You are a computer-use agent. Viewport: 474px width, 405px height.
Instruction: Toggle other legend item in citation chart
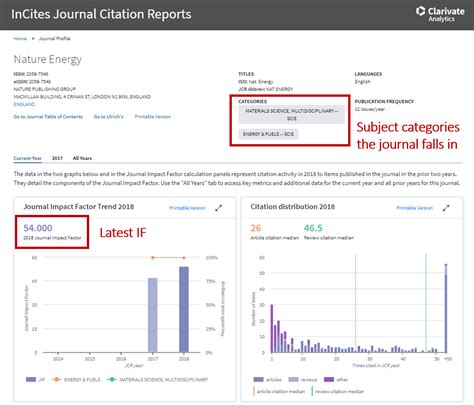[336, 379]
